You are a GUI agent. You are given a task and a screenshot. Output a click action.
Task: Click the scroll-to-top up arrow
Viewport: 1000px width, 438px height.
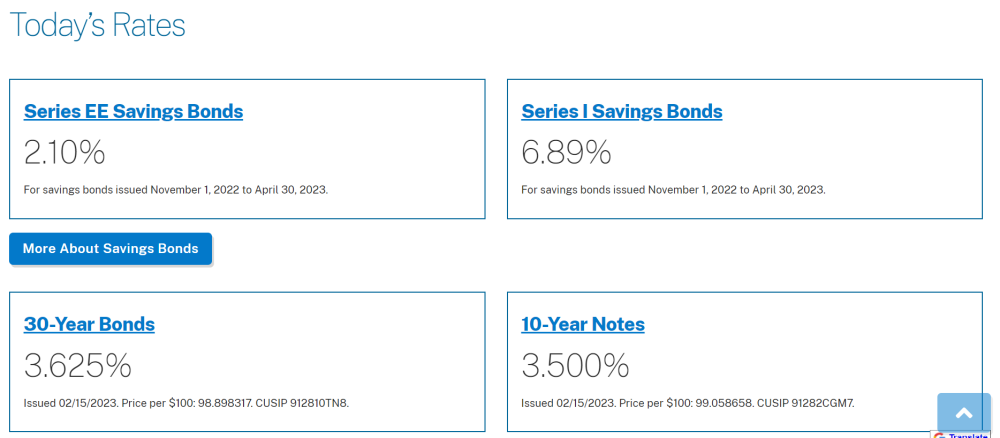pos(964,412)
